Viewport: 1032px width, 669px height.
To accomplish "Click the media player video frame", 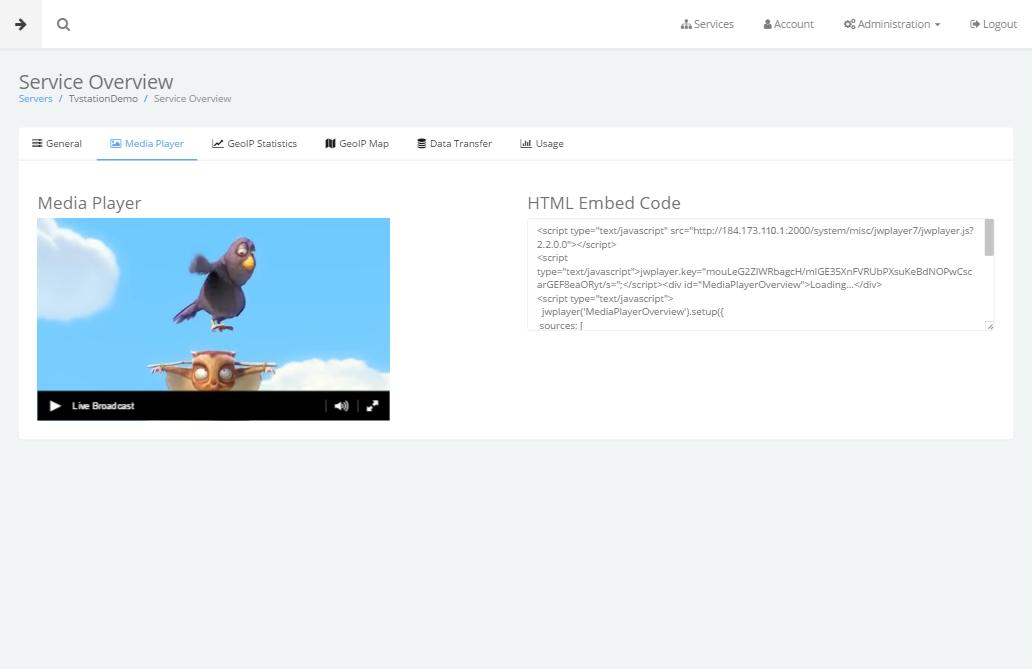I will click(213, 305).
